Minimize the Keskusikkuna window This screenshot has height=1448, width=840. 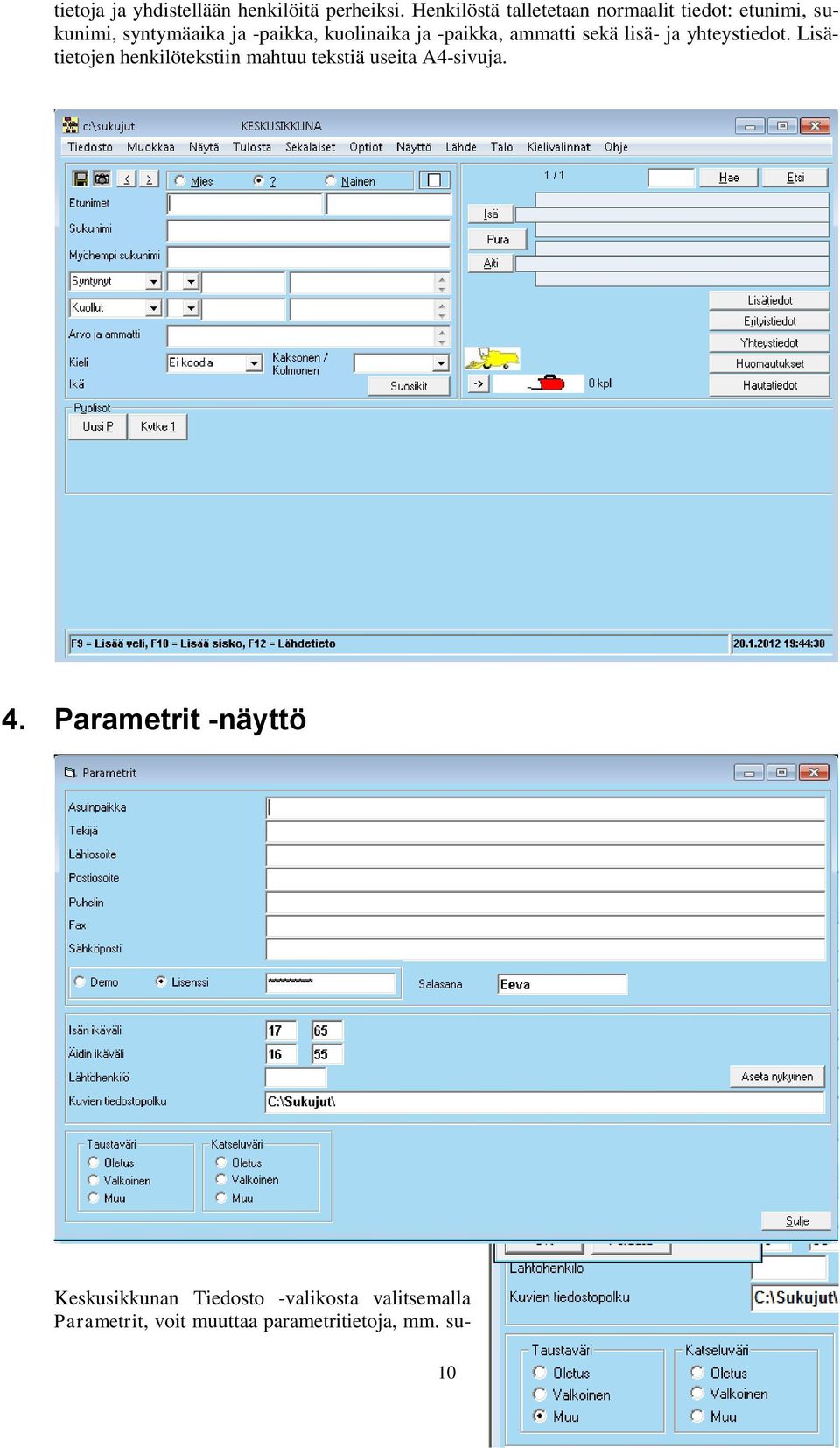pos(750,126)
